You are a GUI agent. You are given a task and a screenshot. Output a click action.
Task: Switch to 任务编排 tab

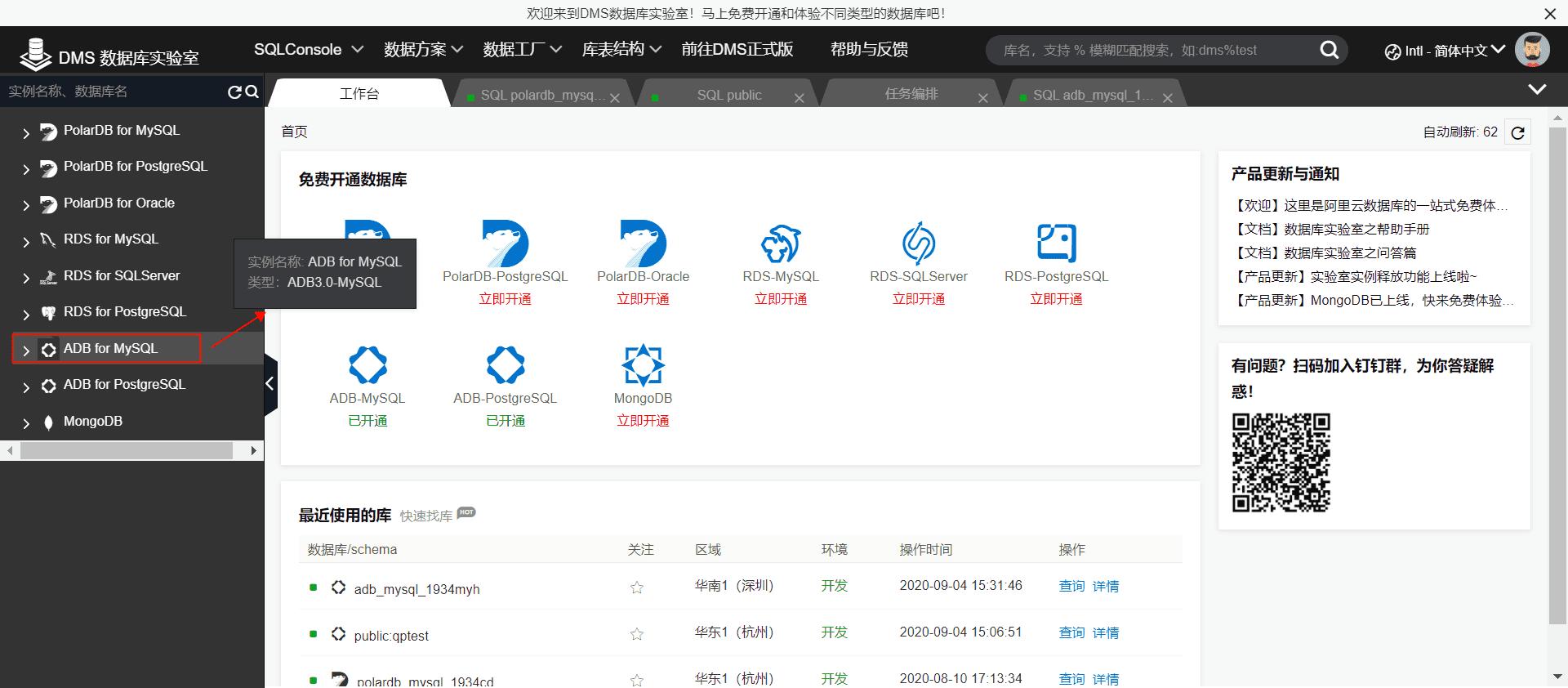[911, 94]
